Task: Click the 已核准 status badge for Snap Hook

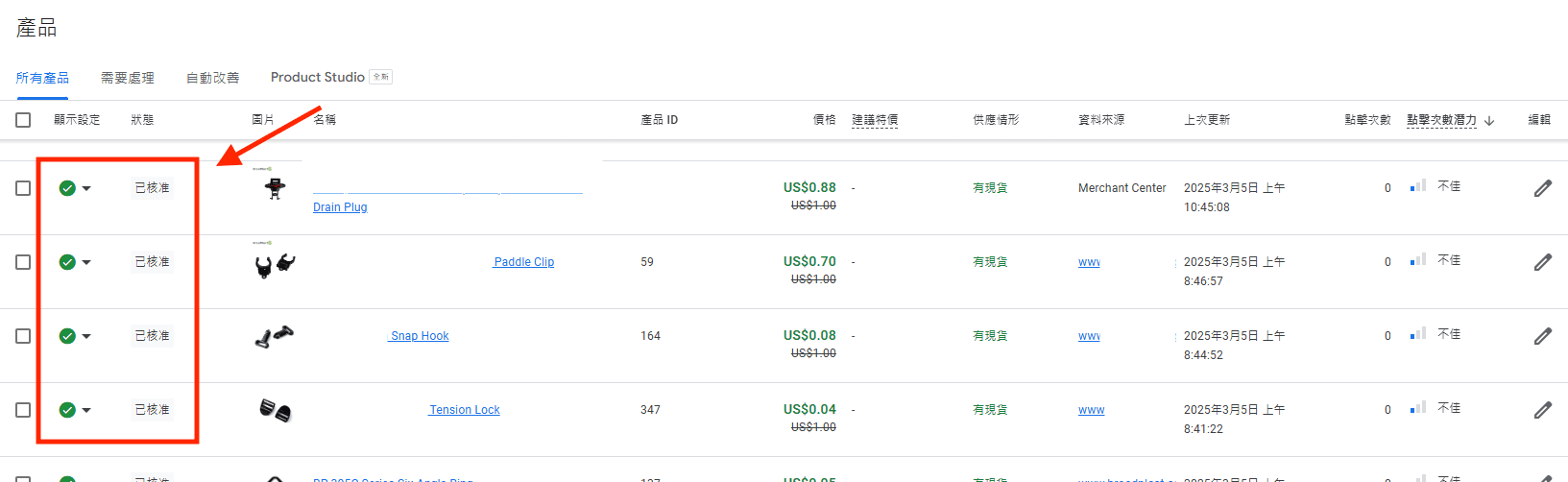Action: 152,336
